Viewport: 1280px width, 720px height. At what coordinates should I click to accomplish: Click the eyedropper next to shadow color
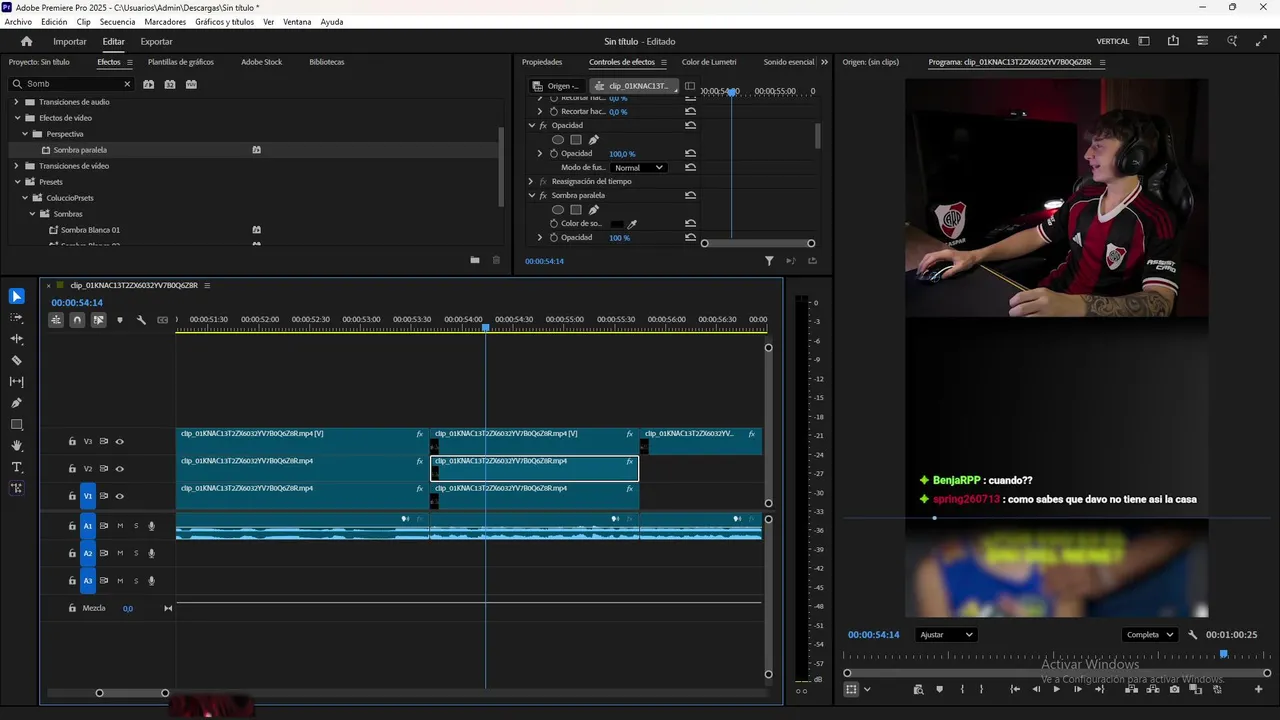[x=632, y=224]
